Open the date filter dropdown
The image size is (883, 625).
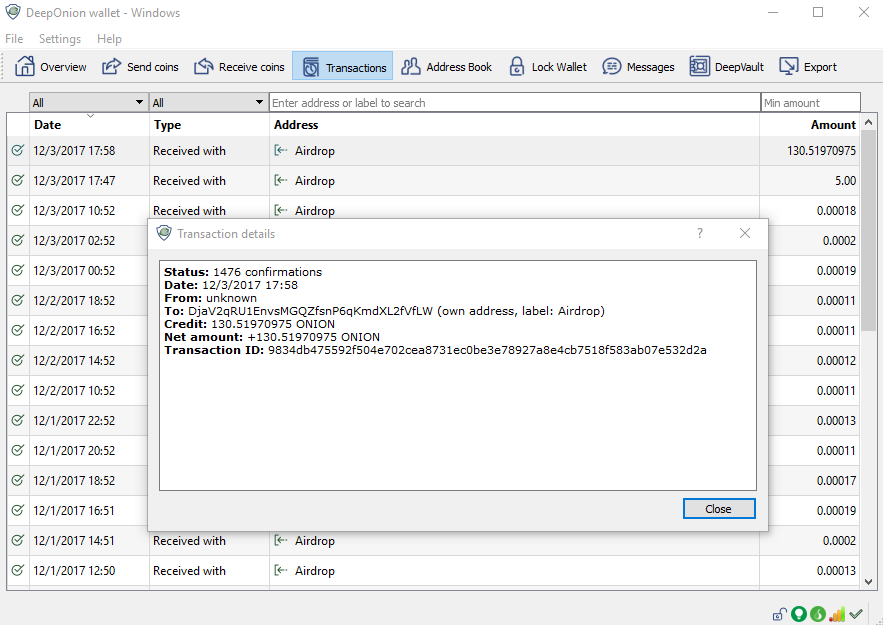[x=88, y=101]
